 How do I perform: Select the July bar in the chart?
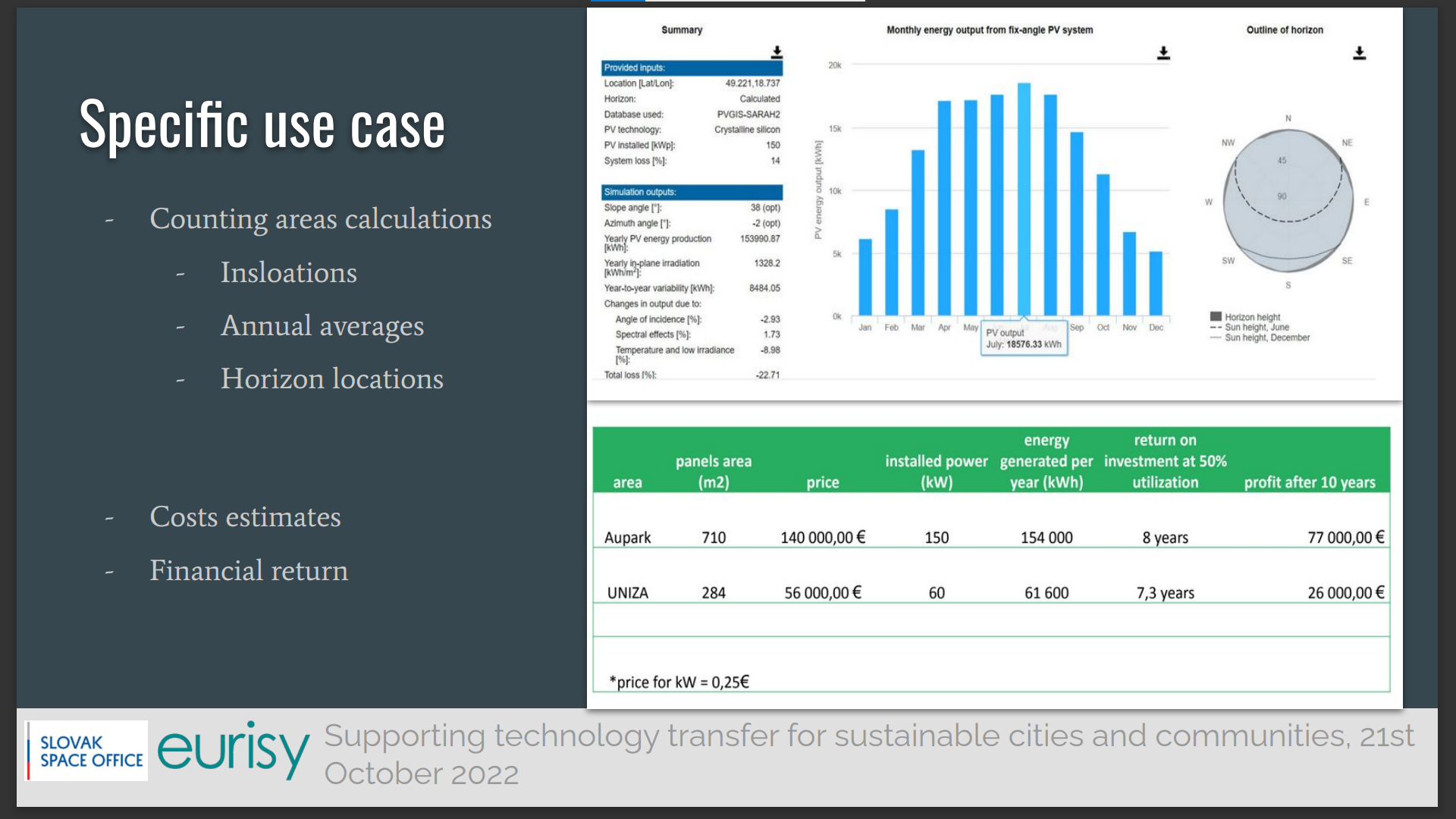coord(1024,199)
